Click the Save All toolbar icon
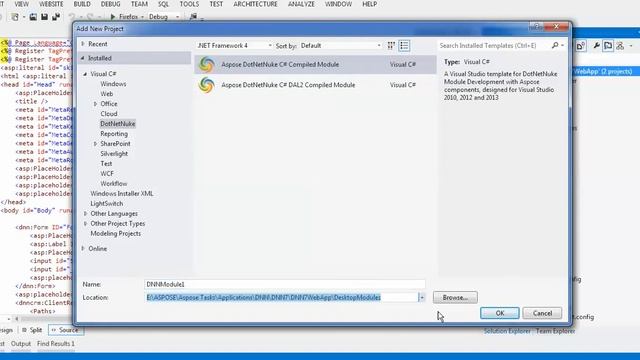 coord(56,17)
